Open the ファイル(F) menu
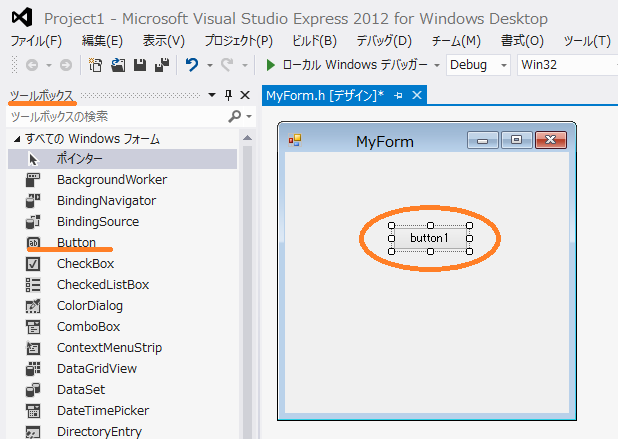Image resolution: width=618 pixels, height=439 pixels. pos(36,41)
